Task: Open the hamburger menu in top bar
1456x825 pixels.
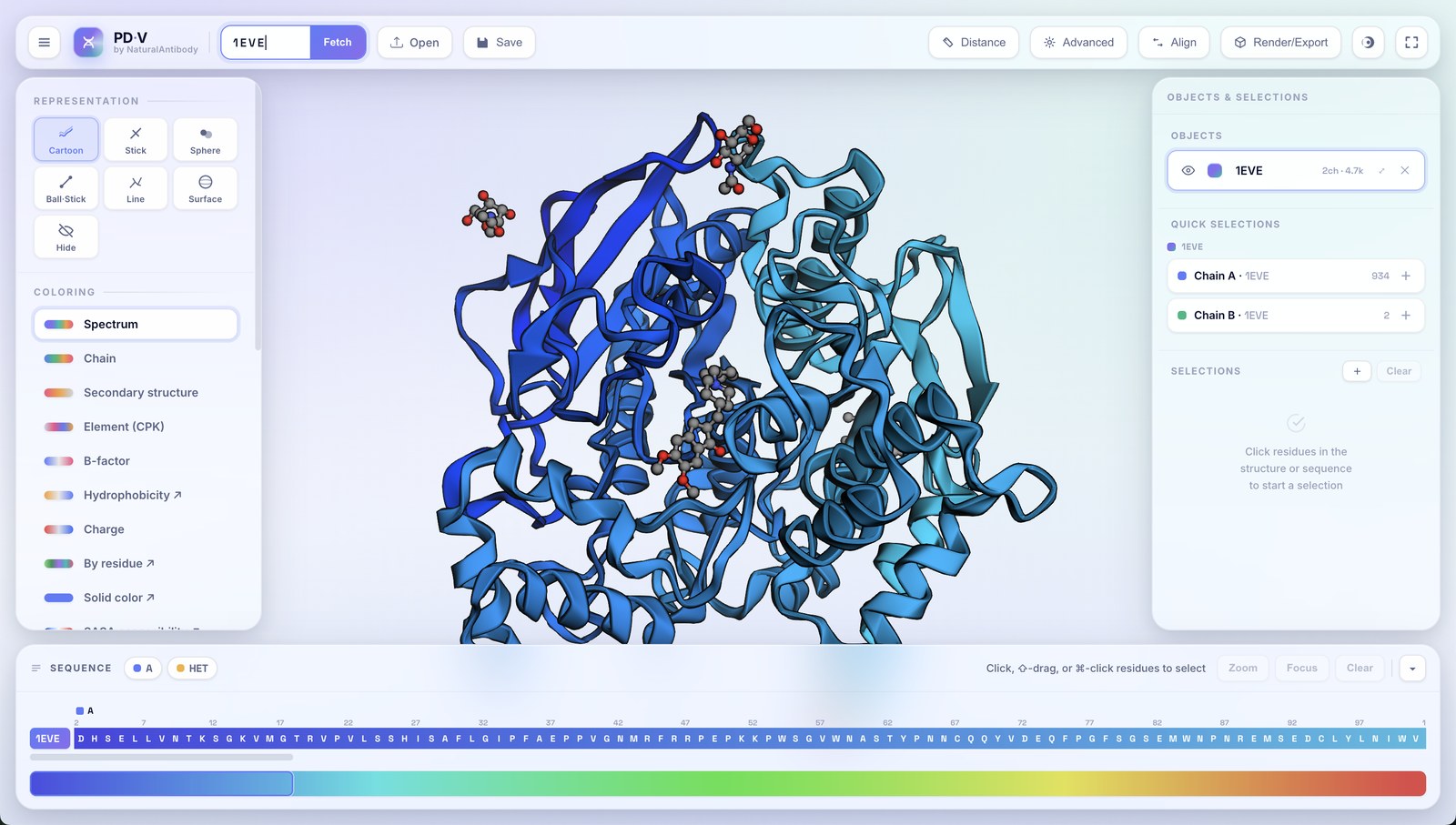Action: coord(44,42)
